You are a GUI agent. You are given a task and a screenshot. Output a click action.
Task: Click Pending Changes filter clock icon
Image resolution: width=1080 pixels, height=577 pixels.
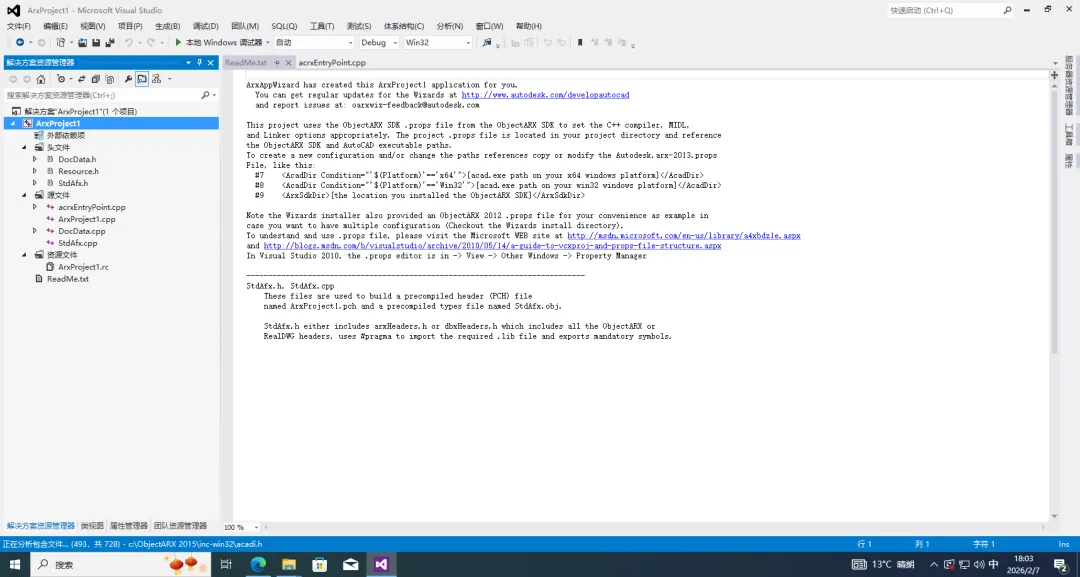click(61, 79)
